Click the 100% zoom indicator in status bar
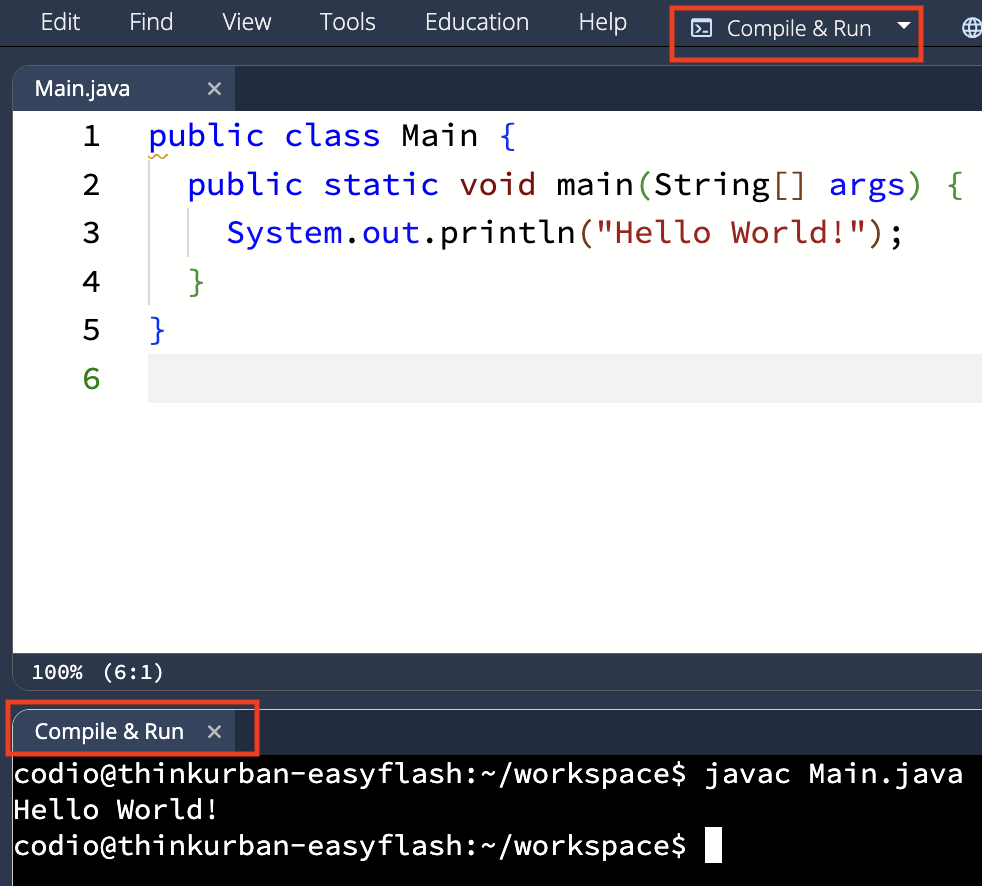The height and width of the screenshot is (886, 982). click(57, 672)
